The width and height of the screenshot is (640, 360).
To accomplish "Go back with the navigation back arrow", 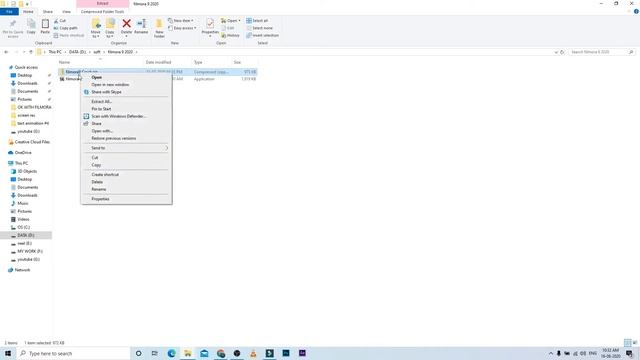I will coord(6,52).
